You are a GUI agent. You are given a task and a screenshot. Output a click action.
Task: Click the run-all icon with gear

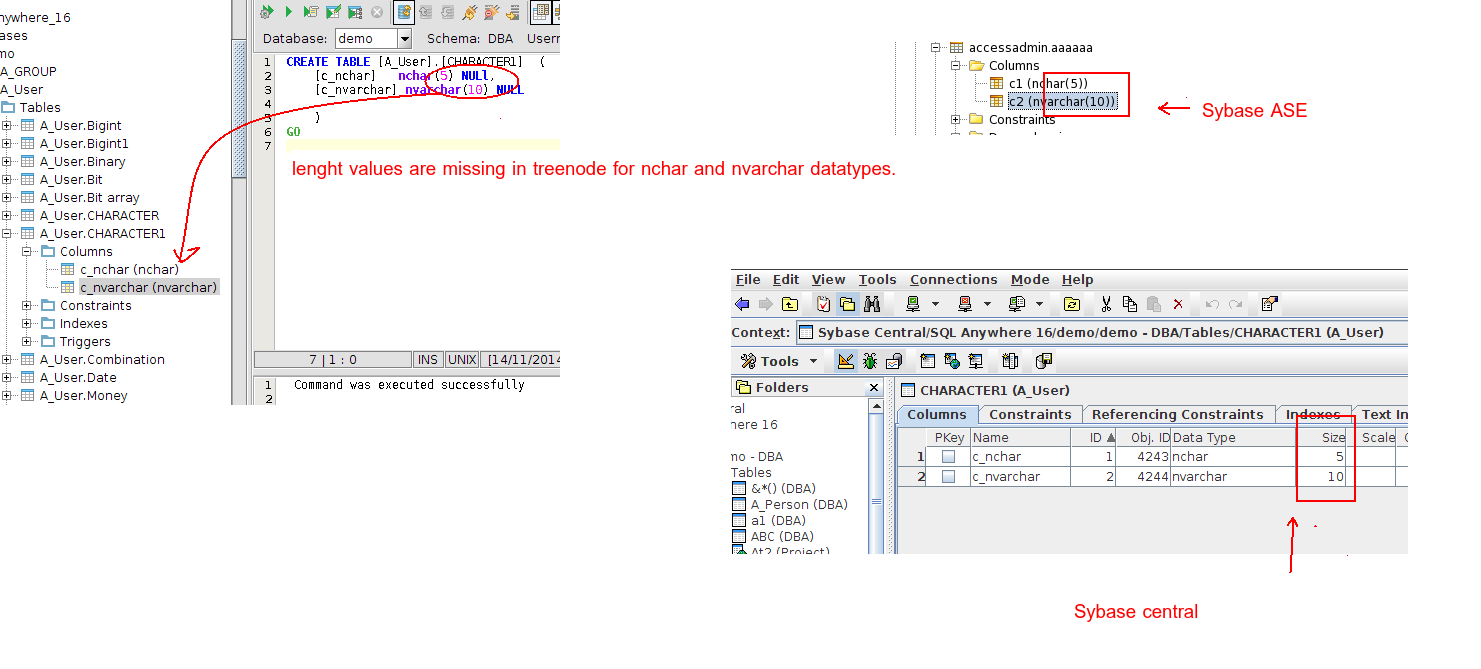coord(267,12)
